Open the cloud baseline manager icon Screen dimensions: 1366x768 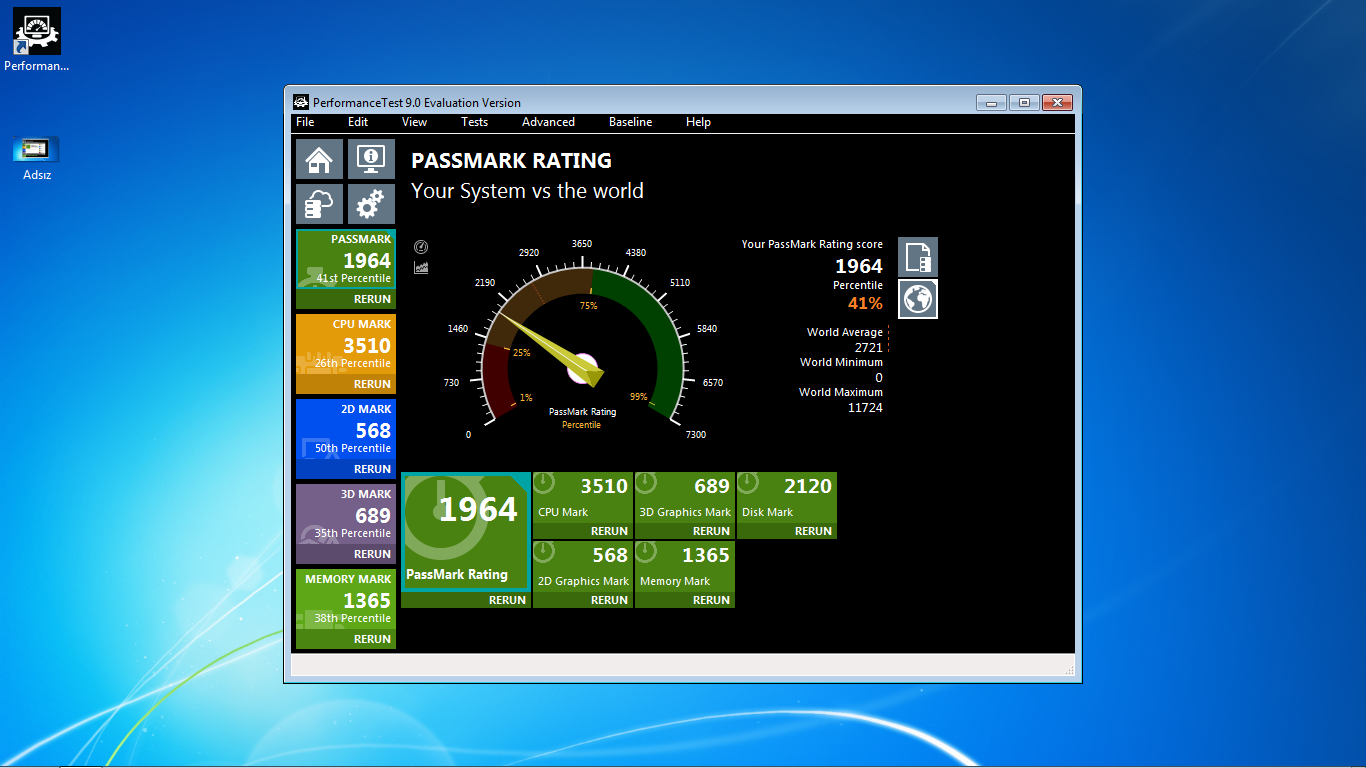pos(319,204)
